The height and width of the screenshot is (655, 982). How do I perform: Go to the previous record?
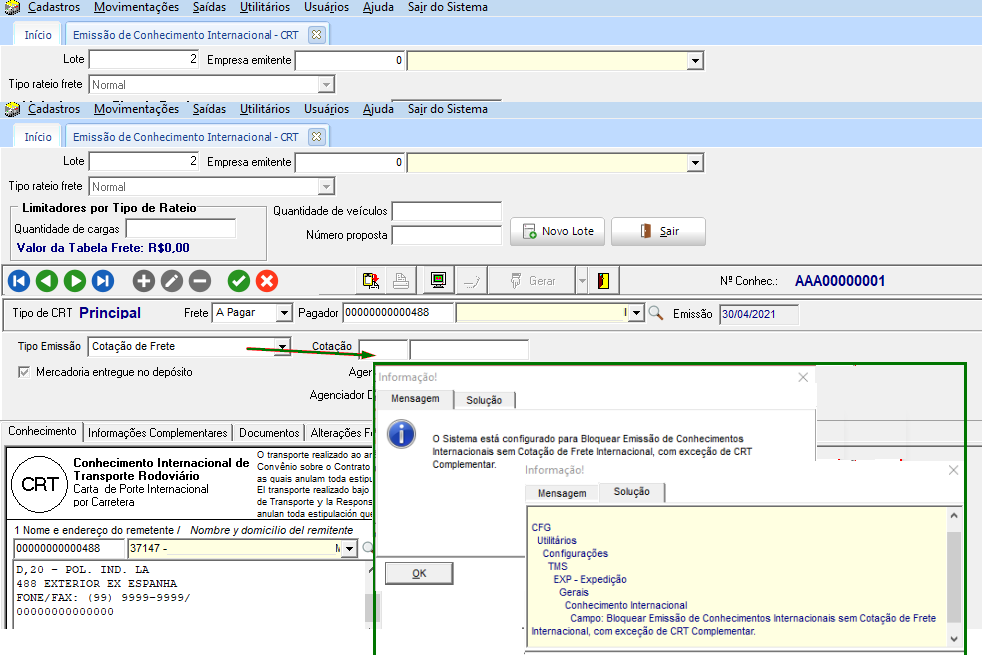click(x=47, y=281)
